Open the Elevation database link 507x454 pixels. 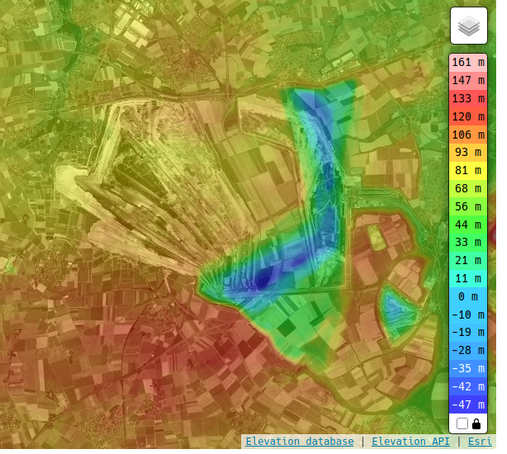(300, 441)
